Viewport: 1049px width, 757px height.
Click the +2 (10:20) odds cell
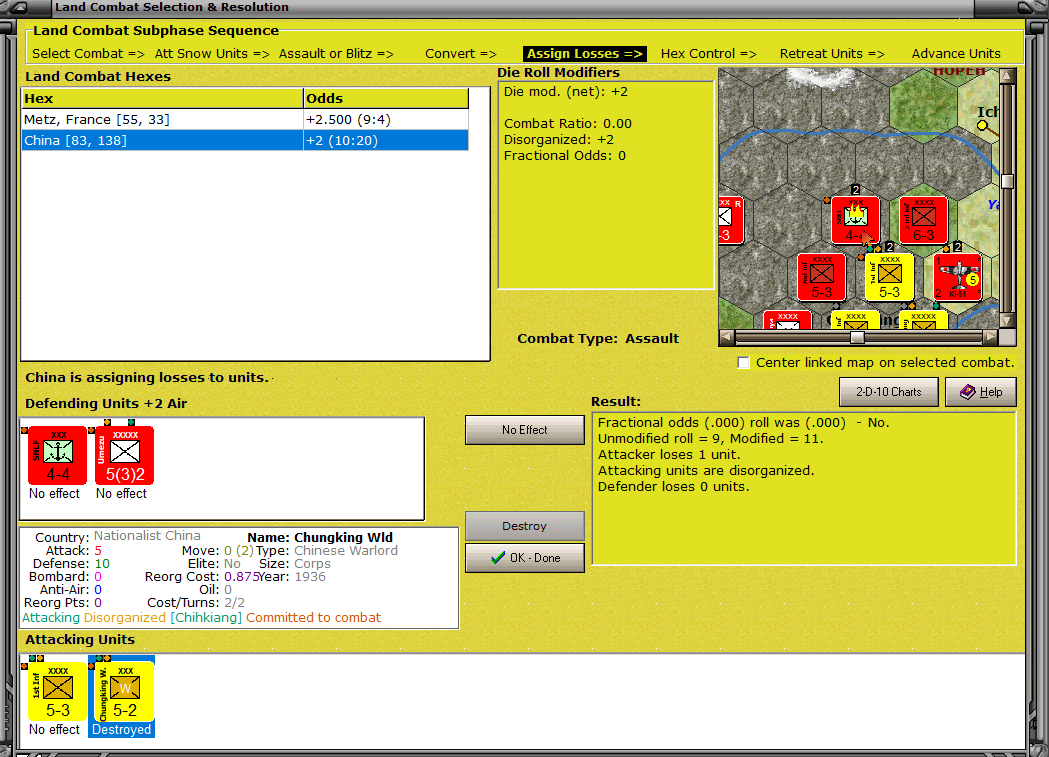(386, 140)
